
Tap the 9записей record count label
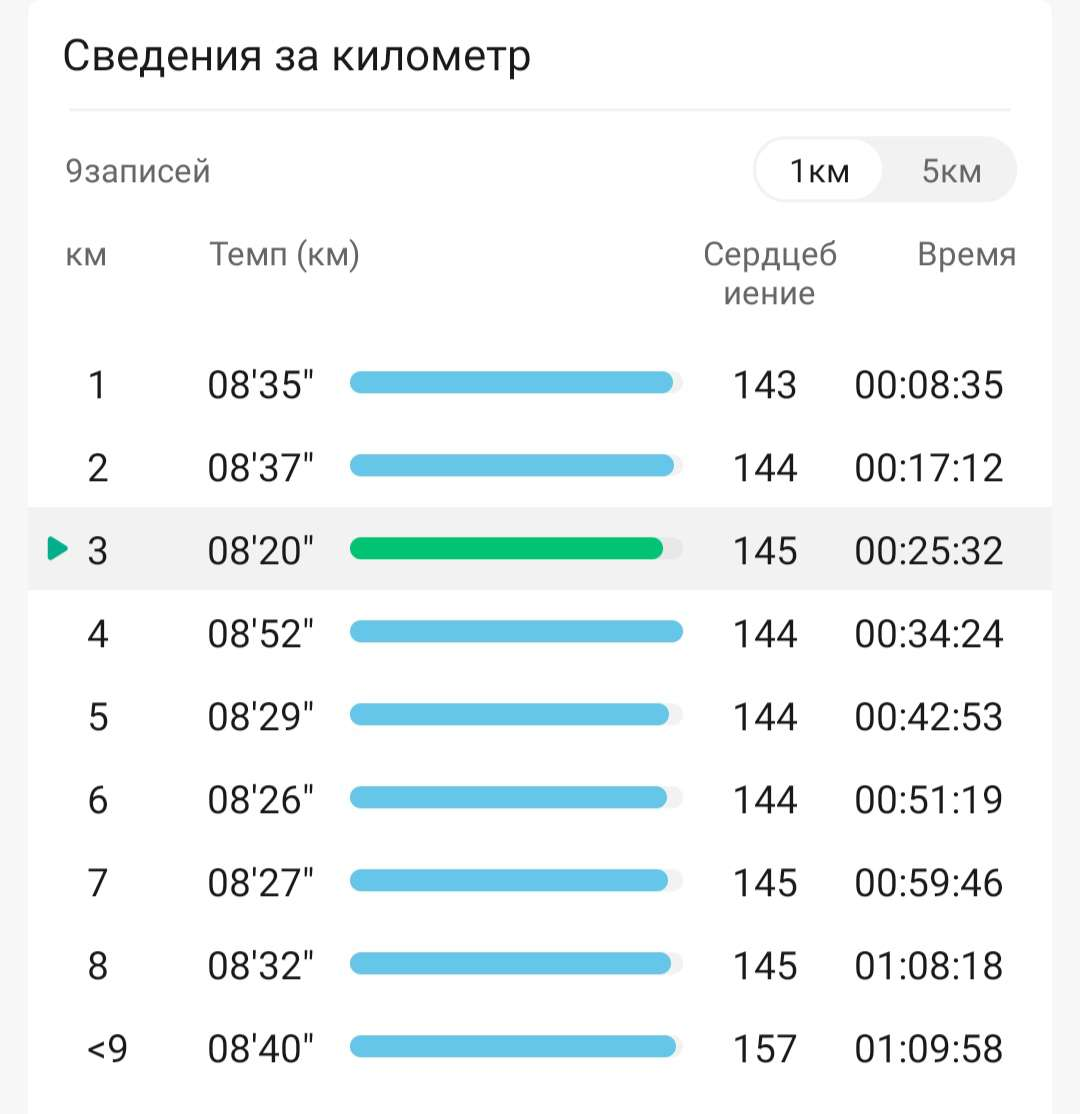[x=138, y=171]
